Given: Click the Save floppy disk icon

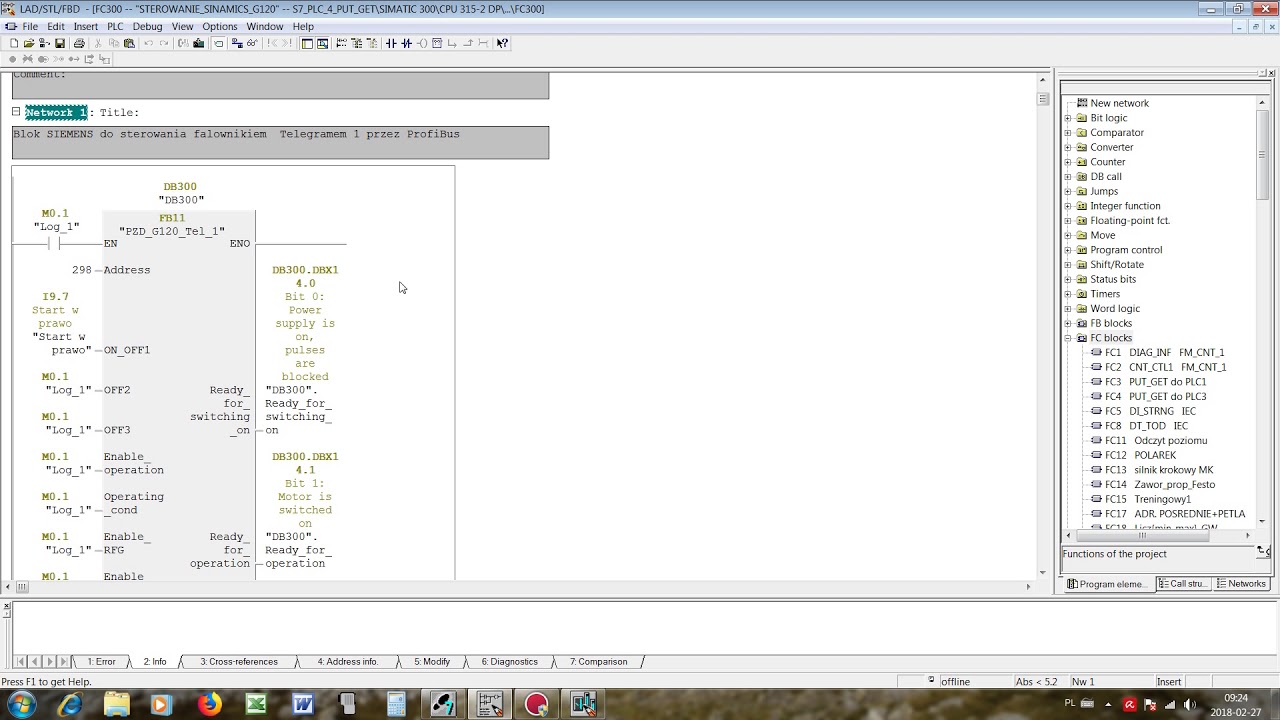Looking at the screenshot, I should point(60,43).
